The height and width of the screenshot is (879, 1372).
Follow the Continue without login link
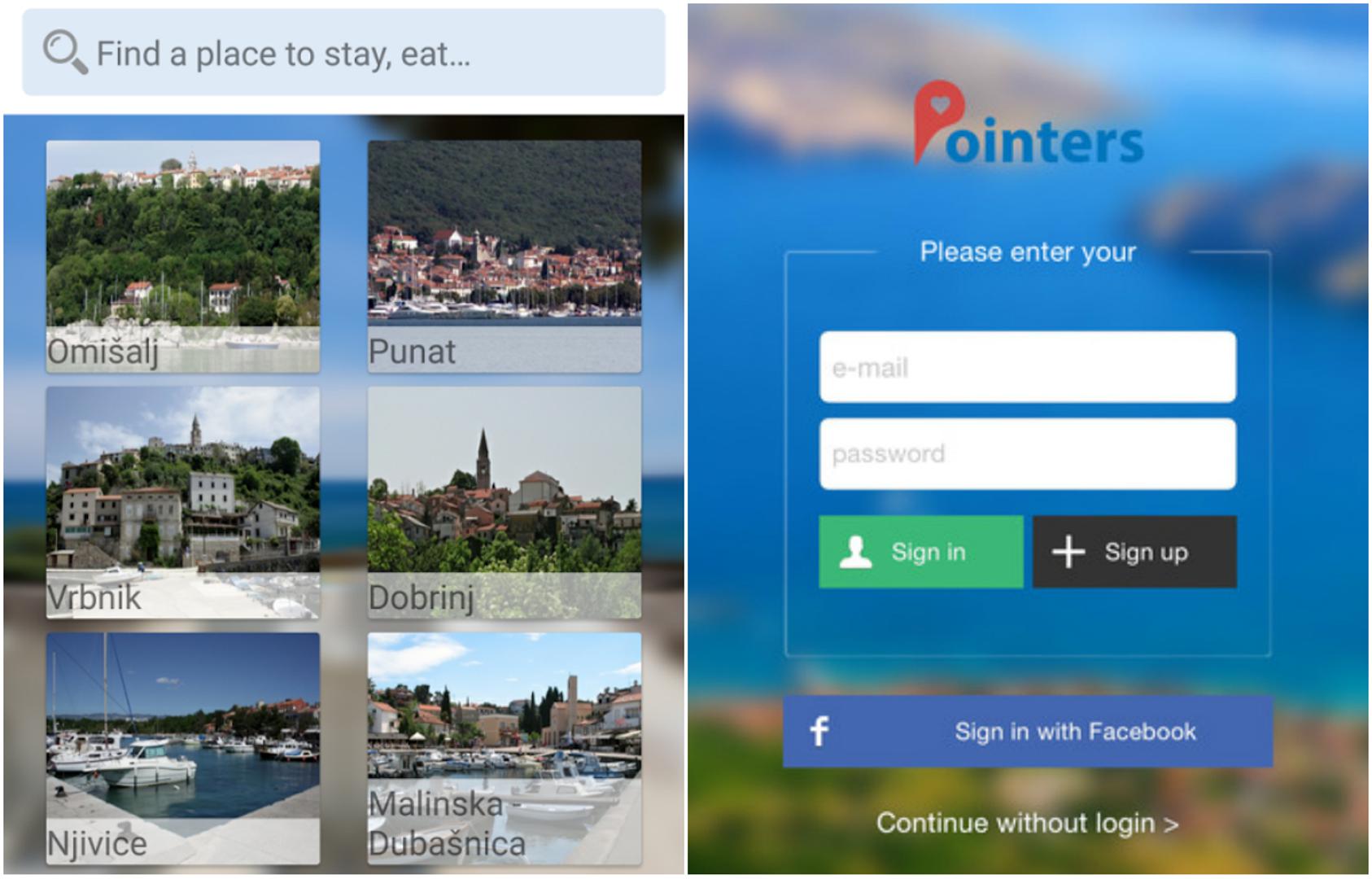pyautogui.click(x=1028, y=823)
